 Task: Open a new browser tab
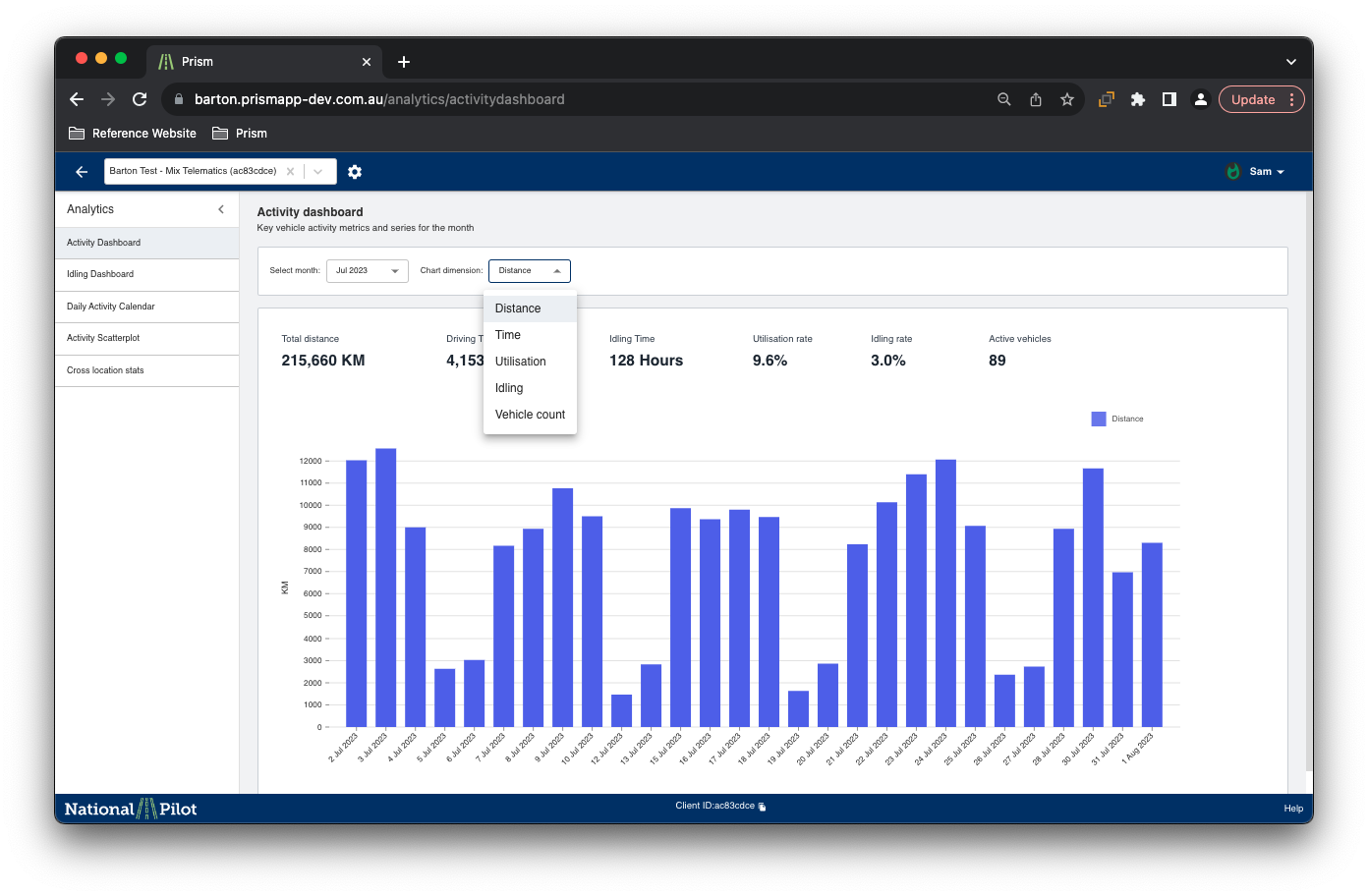[404, 62]
